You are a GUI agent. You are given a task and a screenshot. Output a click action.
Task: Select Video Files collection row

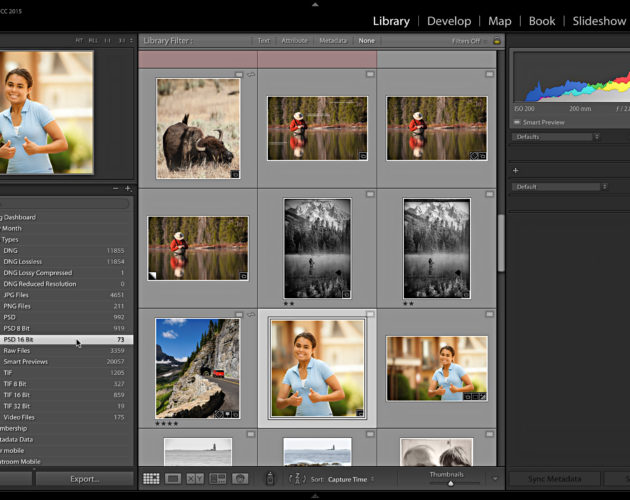click(x=66, y=417)
